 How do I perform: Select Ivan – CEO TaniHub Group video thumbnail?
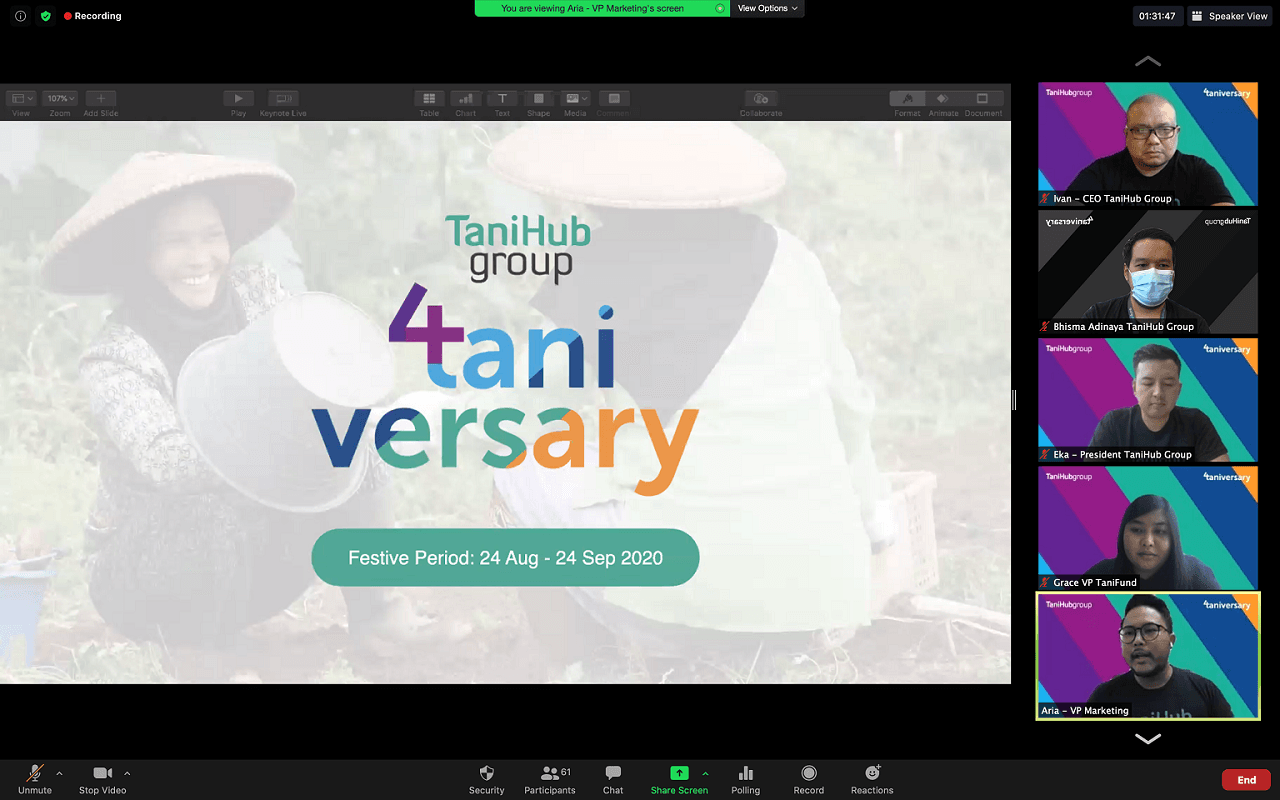tap(1147, 144)
